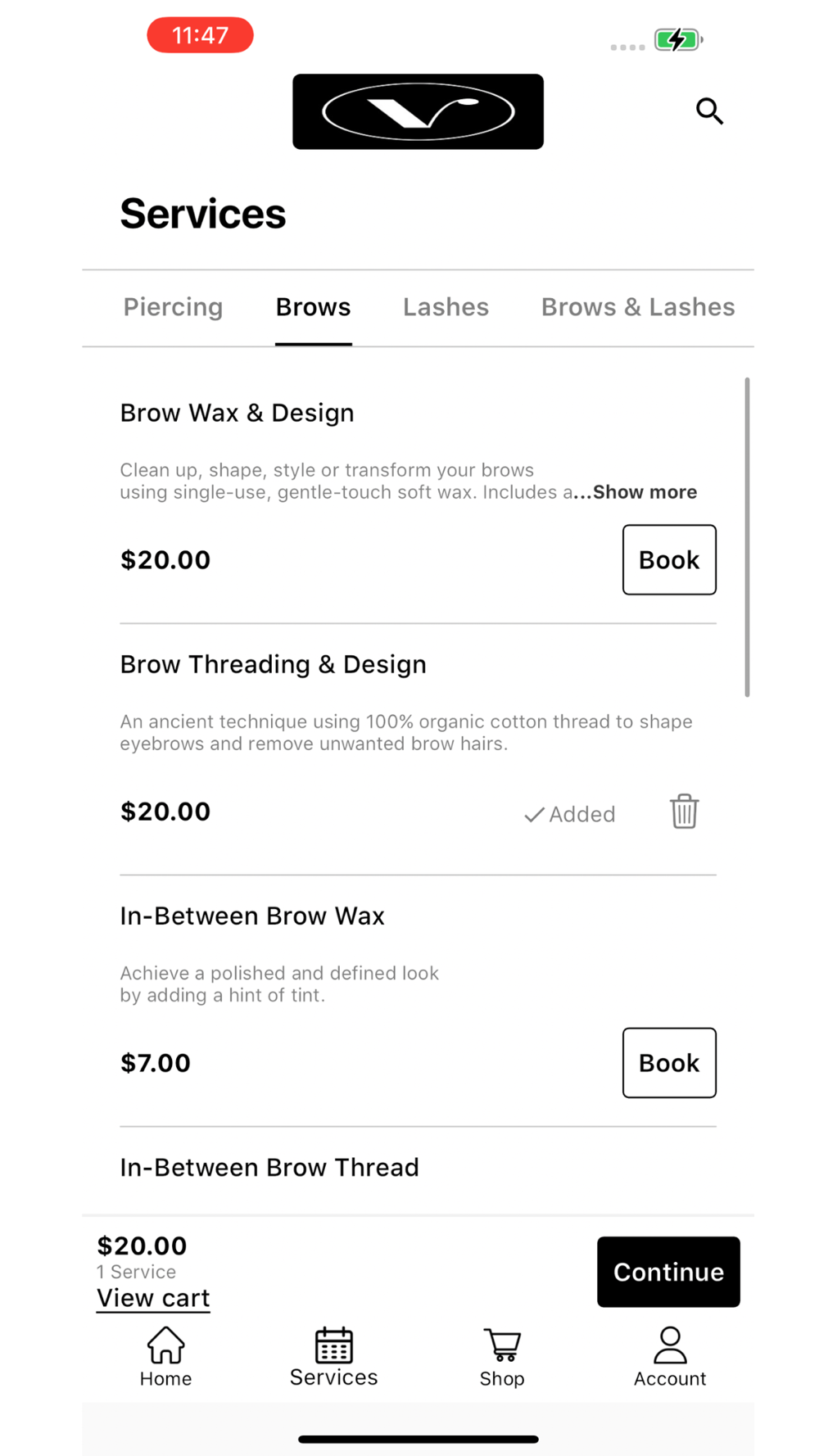Tap the brand logo at top
The height and width of the screenshot is (1456, 819).
(418, 111)
